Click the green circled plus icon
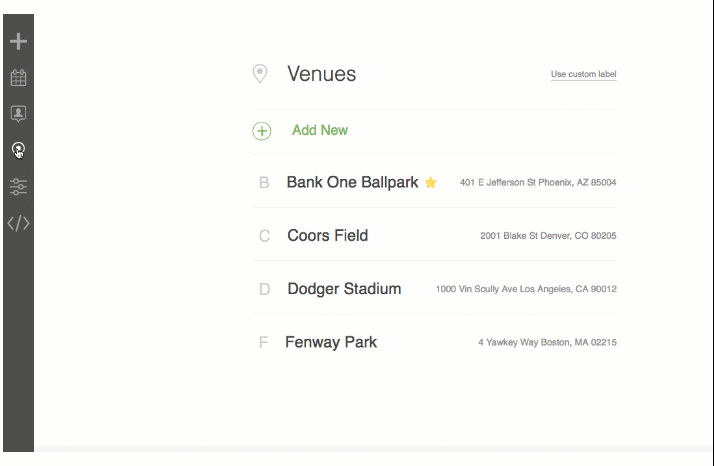 click(x=262, y=131)
